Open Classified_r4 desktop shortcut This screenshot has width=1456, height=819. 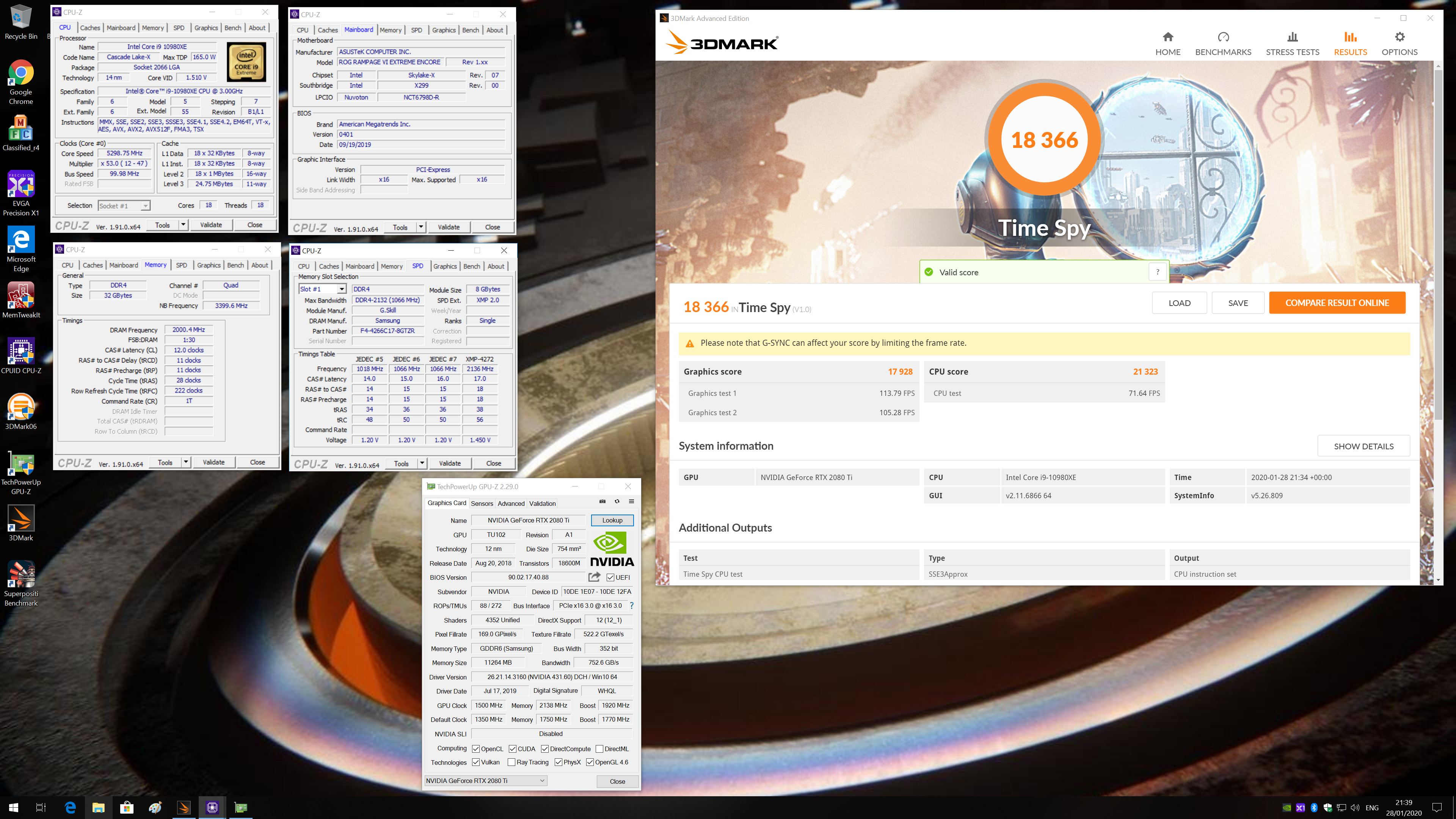(21, 133)
